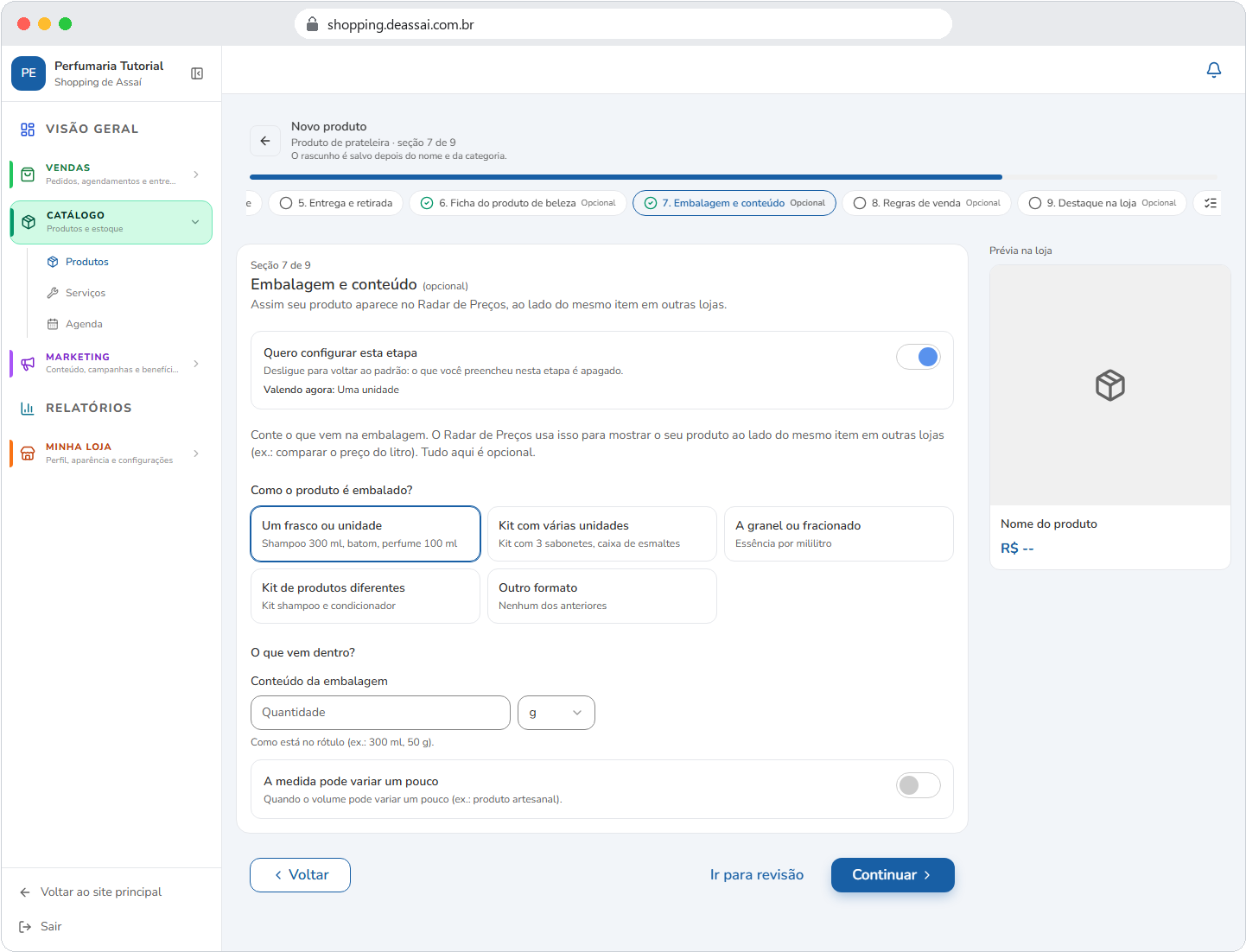
Task: Select step 7 Embalagem e conteúdo tab
Action: 734,203
